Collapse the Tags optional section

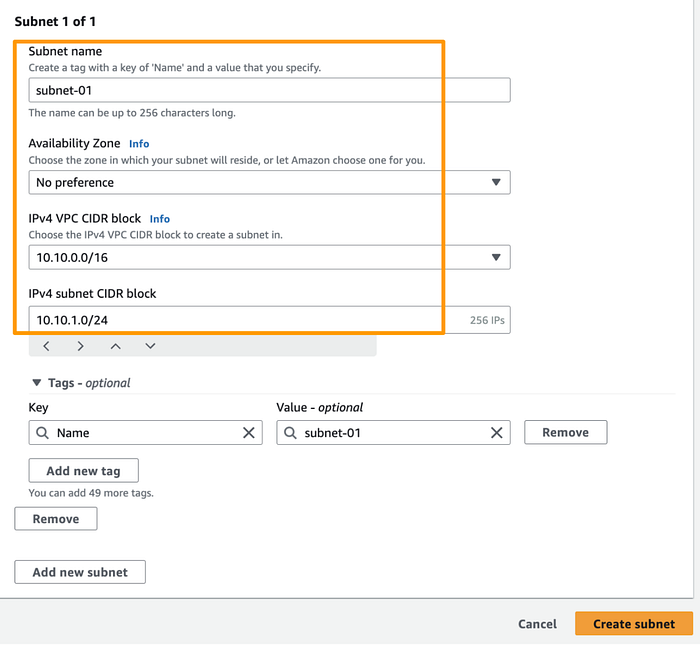[37, 383]
